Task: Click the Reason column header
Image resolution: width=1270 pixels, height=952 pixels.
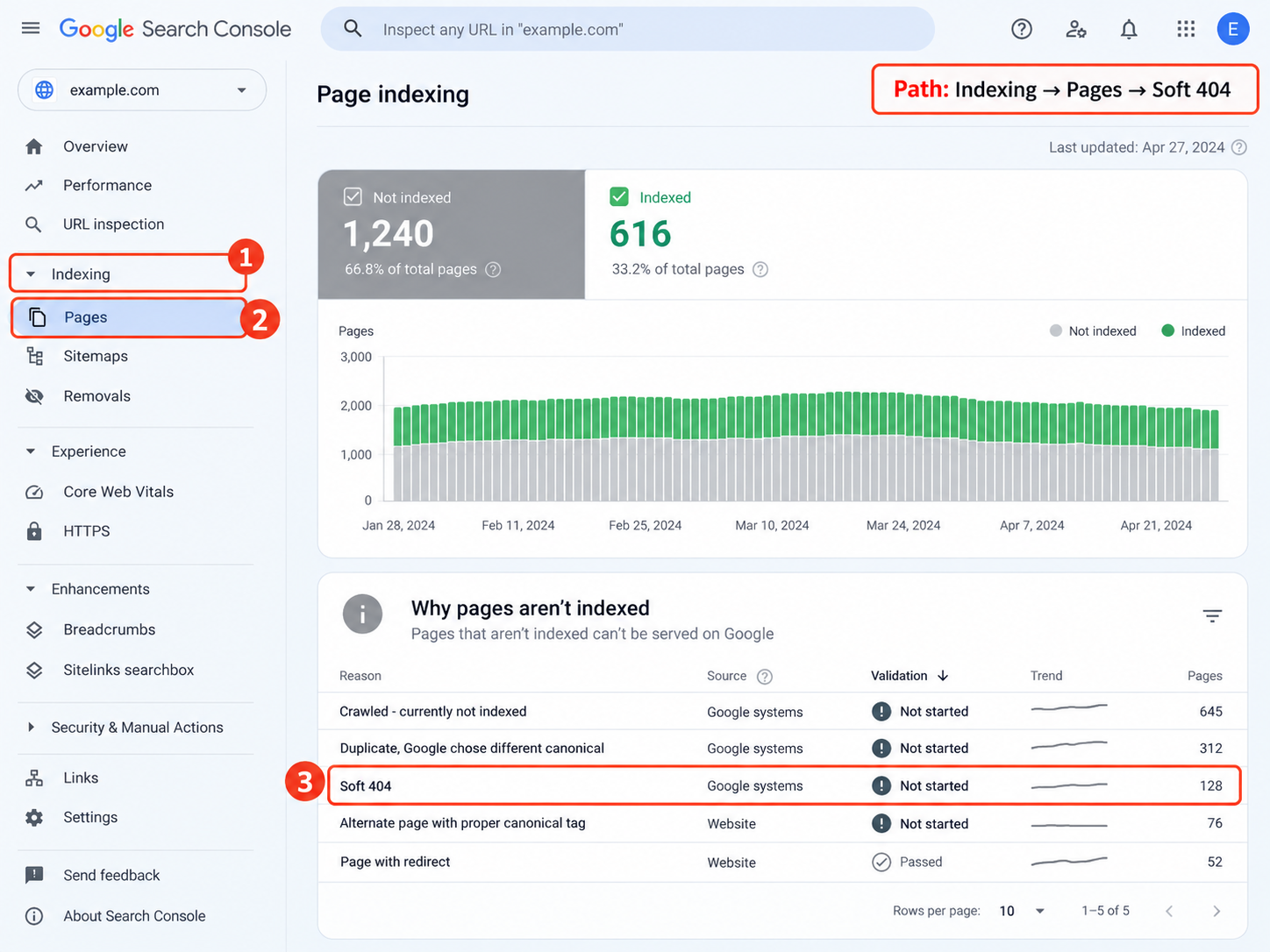Action: coord(360,676)
